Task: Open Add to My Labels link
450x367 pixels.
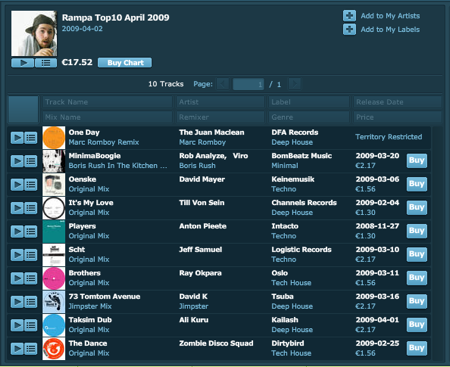Action: [390, 29]
